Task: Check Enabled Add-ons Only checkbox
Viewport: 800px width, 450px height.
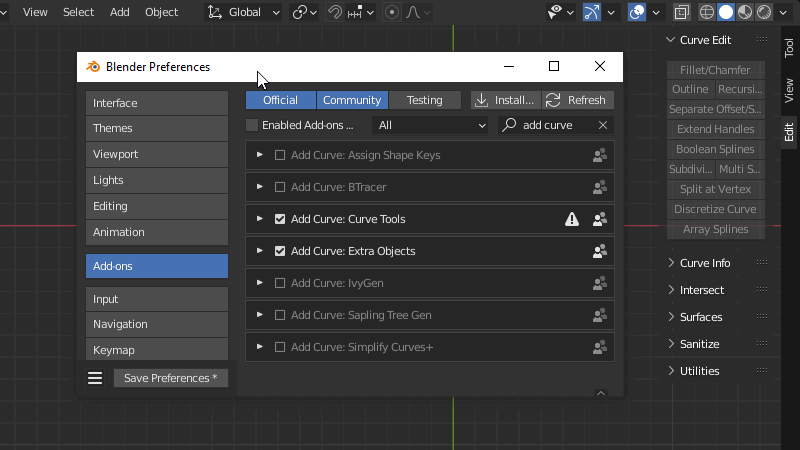Action: pos(252,125)
